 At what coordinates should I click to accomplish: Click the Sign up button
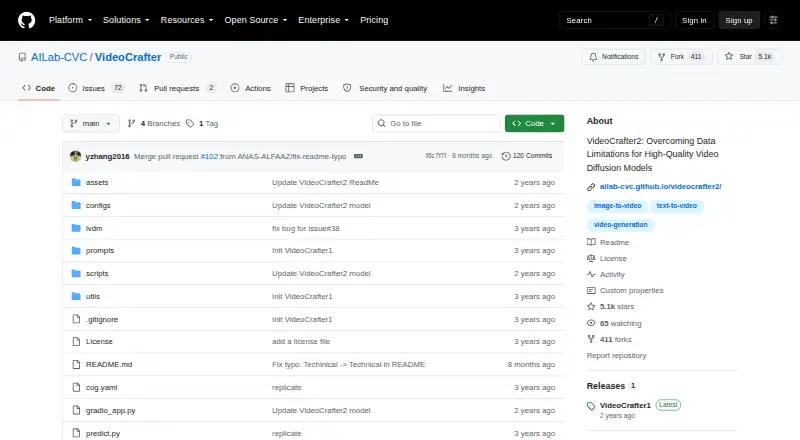pos(739,20)
